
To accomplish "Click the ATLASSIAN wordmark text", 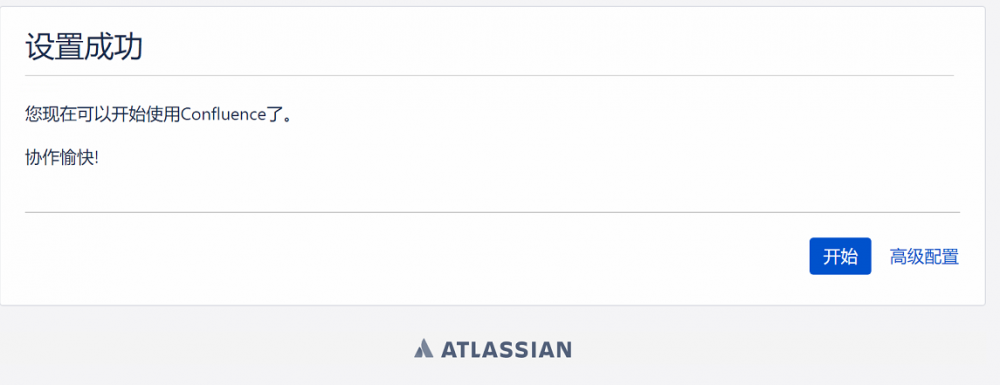I will click(x=505, y=349).
